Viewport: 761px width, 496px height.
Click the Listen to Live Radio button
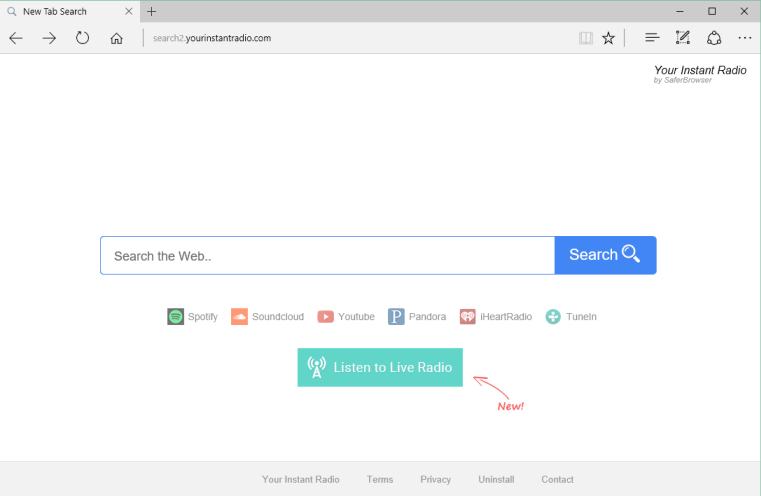(380, 367)
